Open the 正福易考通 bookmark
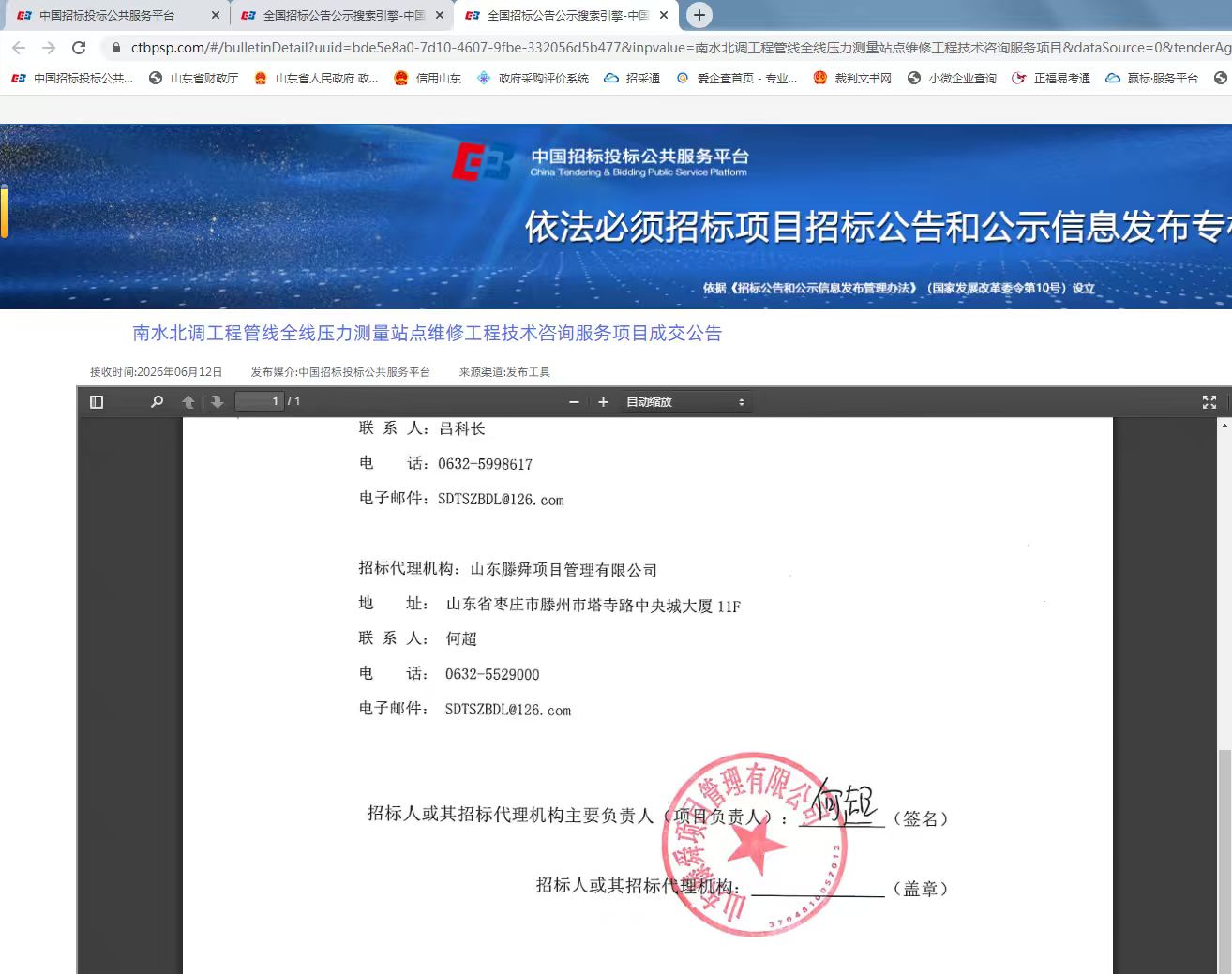 (x=1051, y=79)
